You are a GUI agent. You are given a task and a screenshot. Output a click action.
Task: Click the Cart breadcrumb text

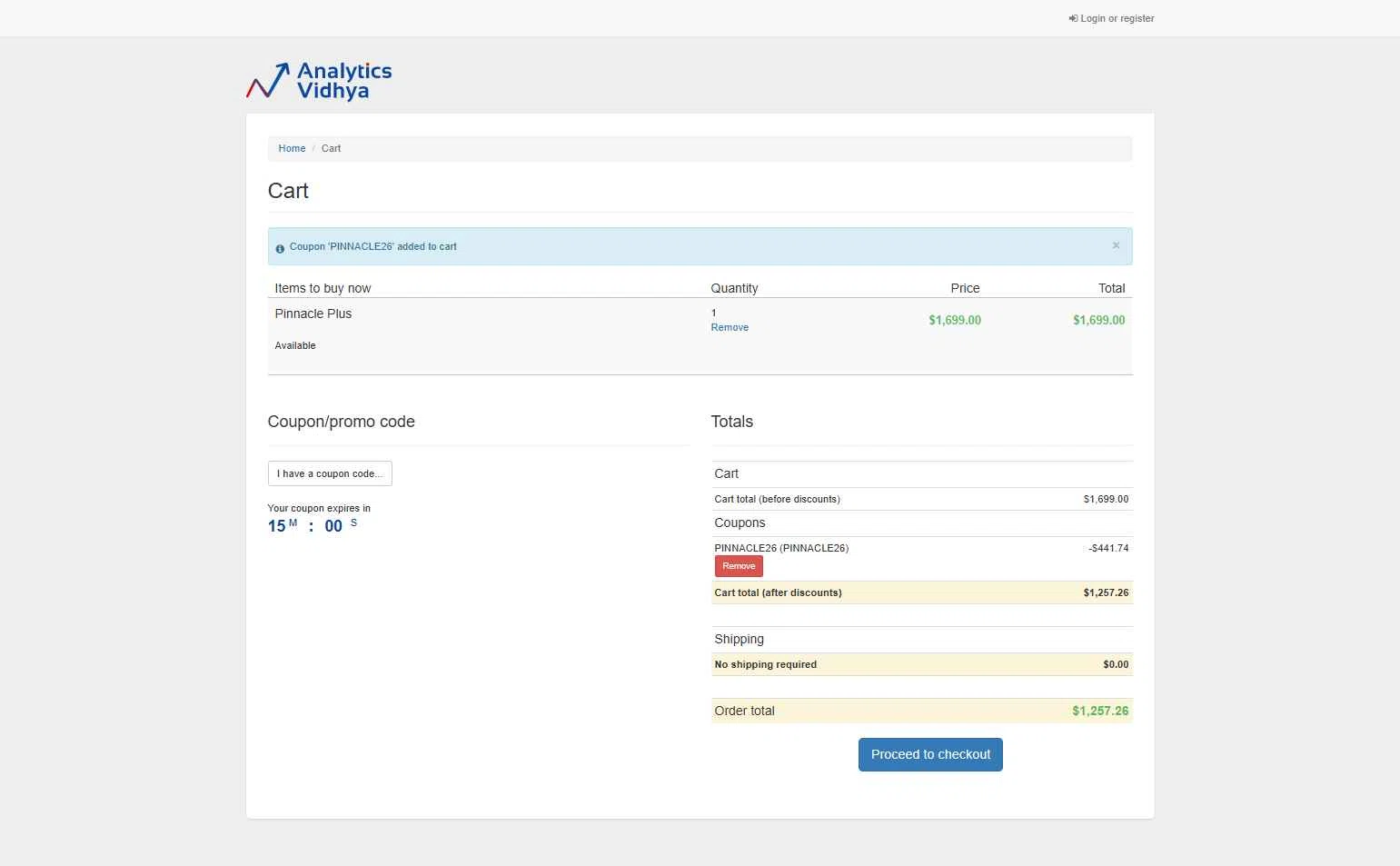pos(331,148)
